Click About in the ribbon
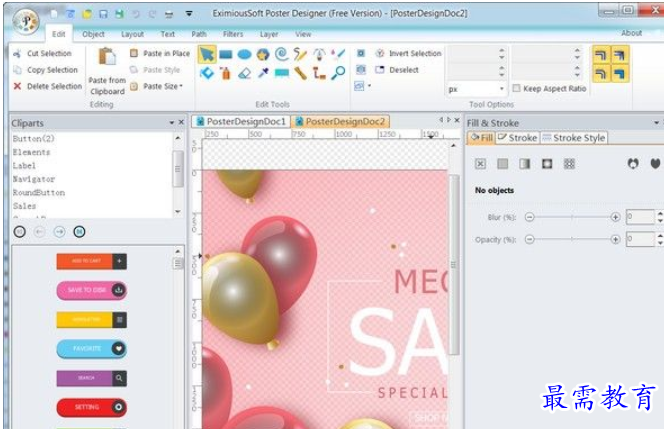The width and height of the screenshot is (664, 429). tap(631, 33)
